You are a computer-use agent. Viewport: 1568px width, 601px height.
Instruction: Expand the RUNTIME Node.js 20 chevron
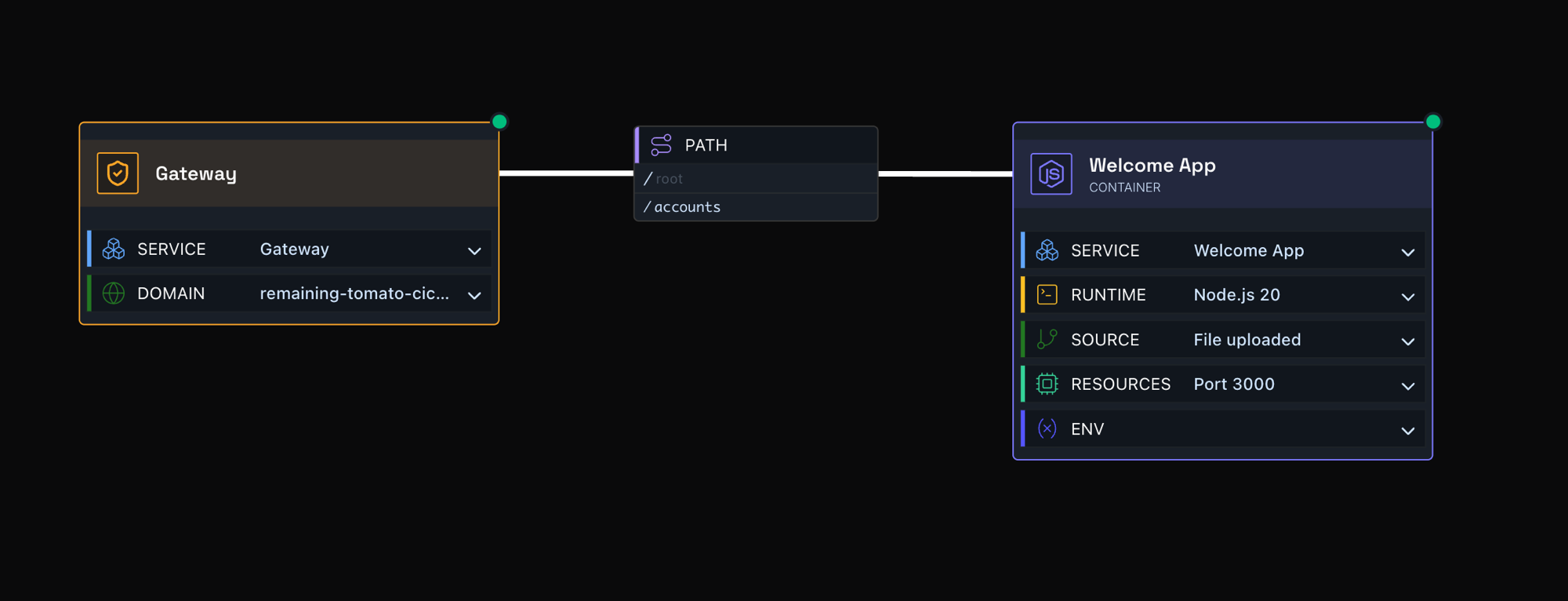(1408, 297)
